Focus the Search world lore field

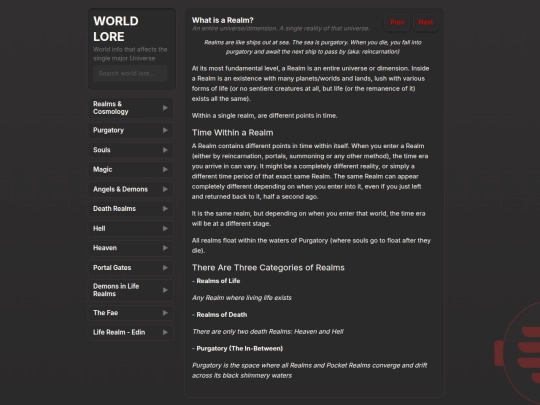(130, 73)
